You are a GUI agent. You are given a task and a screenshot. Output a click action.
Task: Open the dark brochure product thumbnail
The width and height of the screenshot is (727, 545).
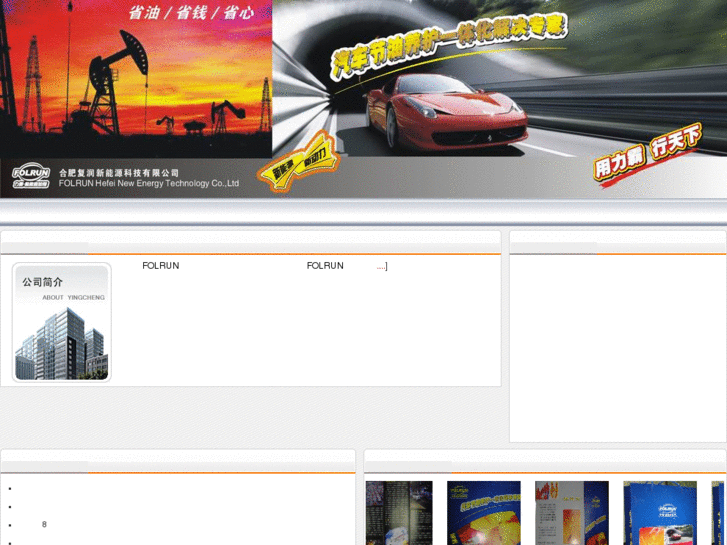click(x=399, y=513)
